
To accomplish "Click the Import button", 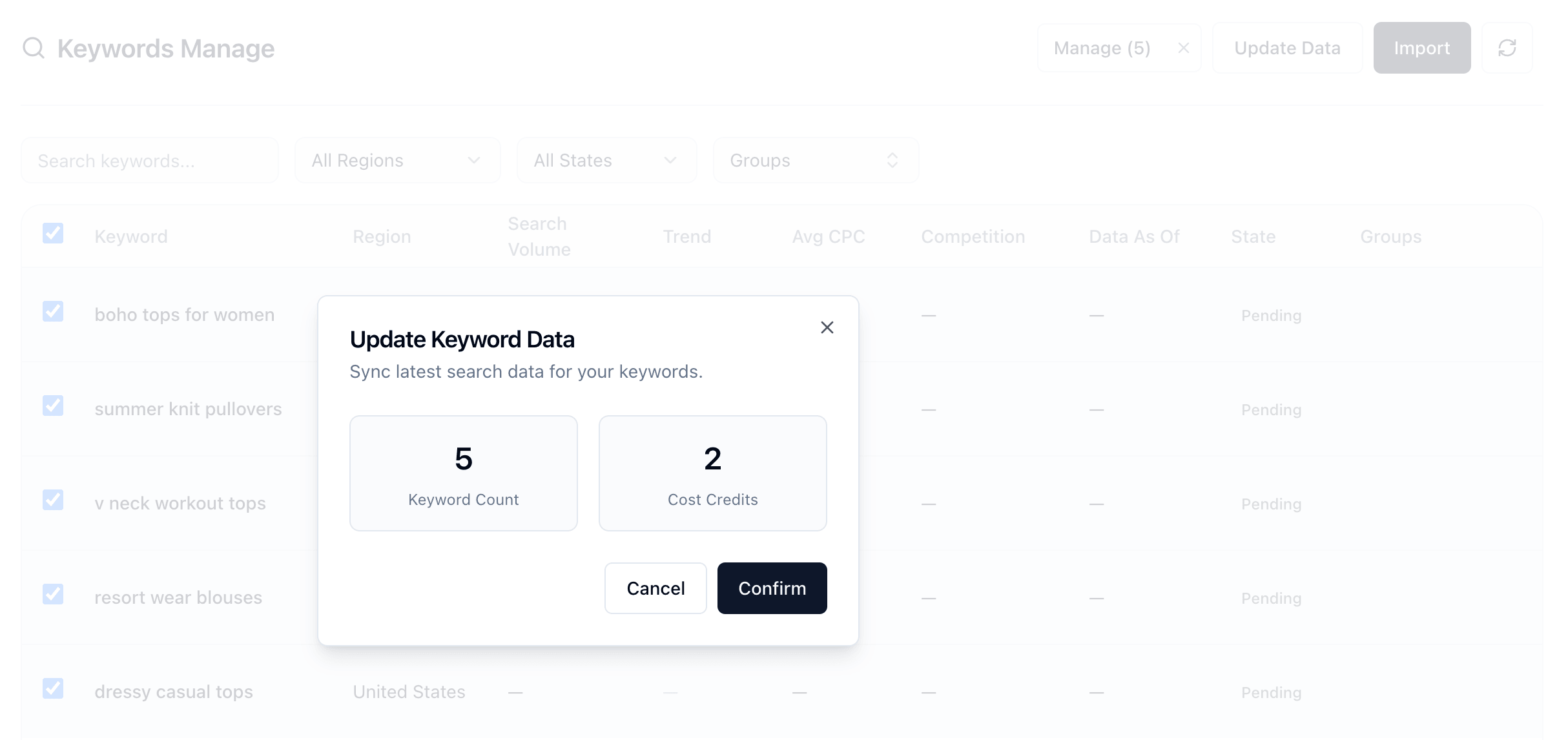I will point(1421,48).
